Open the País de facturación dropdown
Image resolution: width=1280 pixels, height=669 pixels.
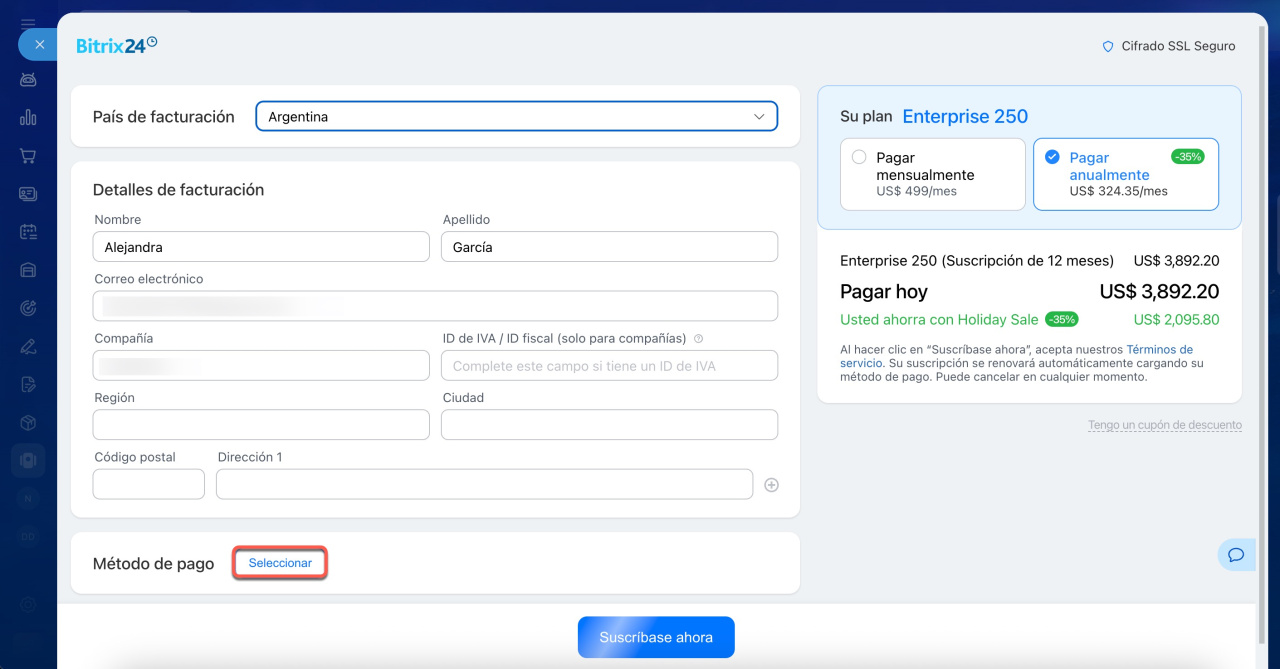point(516,117)
